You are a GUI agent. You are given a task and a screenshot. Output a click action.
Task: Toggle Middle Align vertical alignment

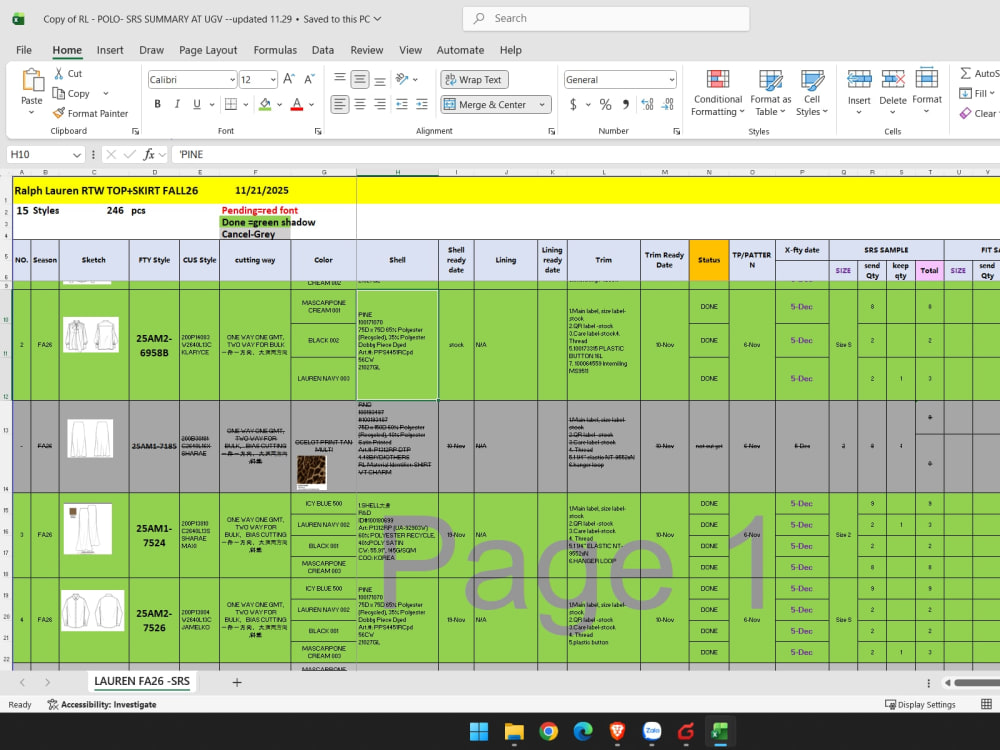tap(360, 79)
